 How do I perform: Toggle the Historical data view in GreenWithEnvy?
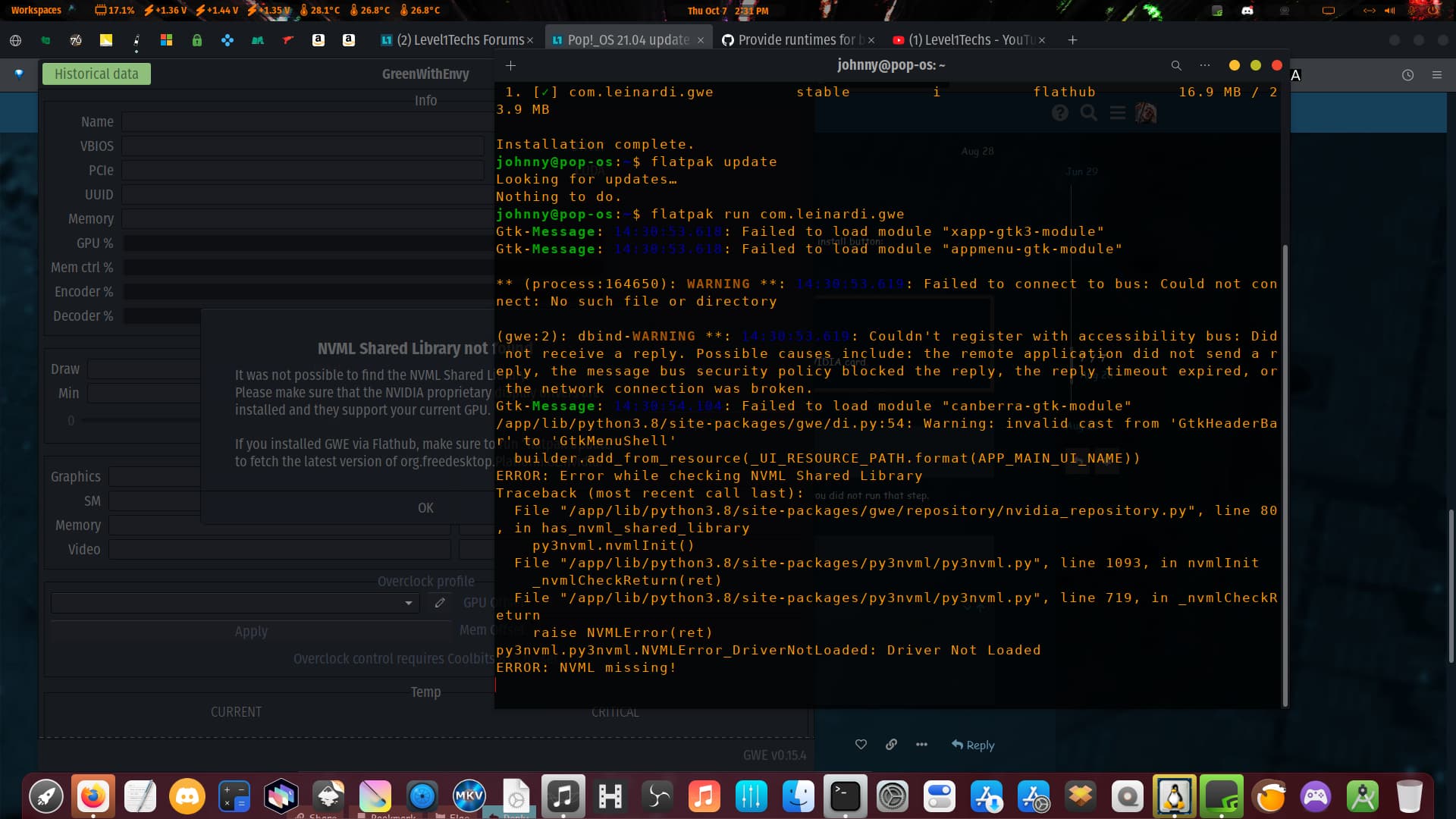pos(96,74)
